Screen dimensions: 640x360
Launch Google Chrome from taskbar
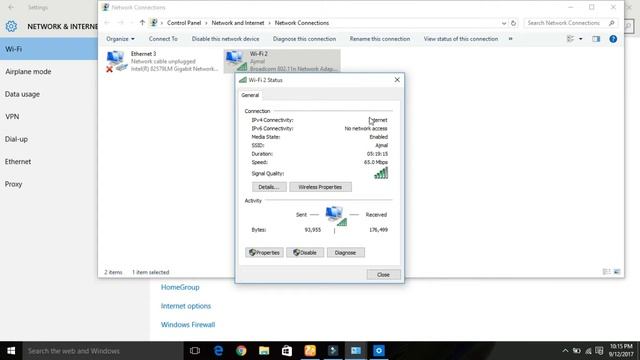(x=241, y=351)
